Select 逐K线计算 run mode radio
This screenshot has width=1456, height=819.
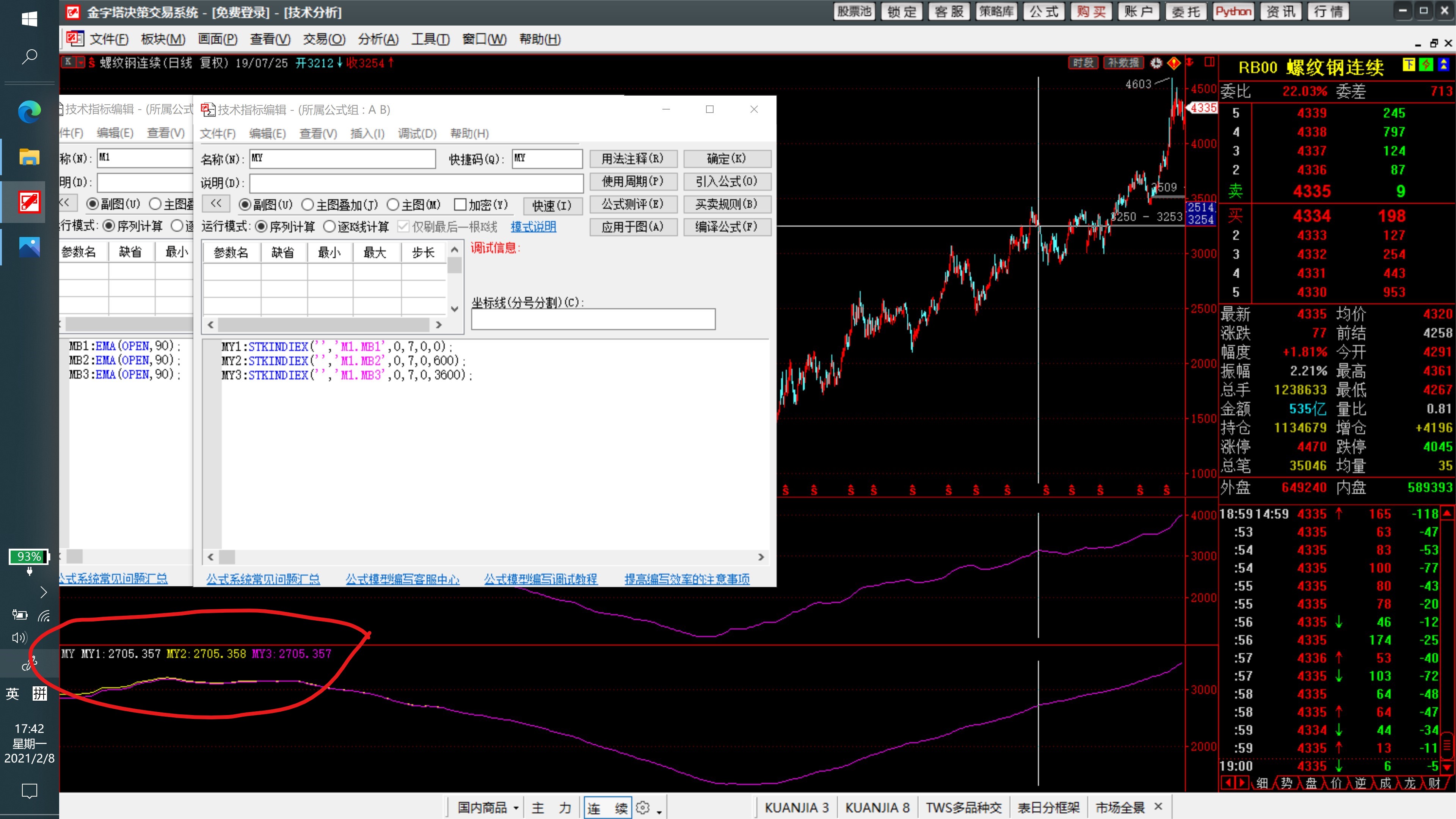coord(329,227)
